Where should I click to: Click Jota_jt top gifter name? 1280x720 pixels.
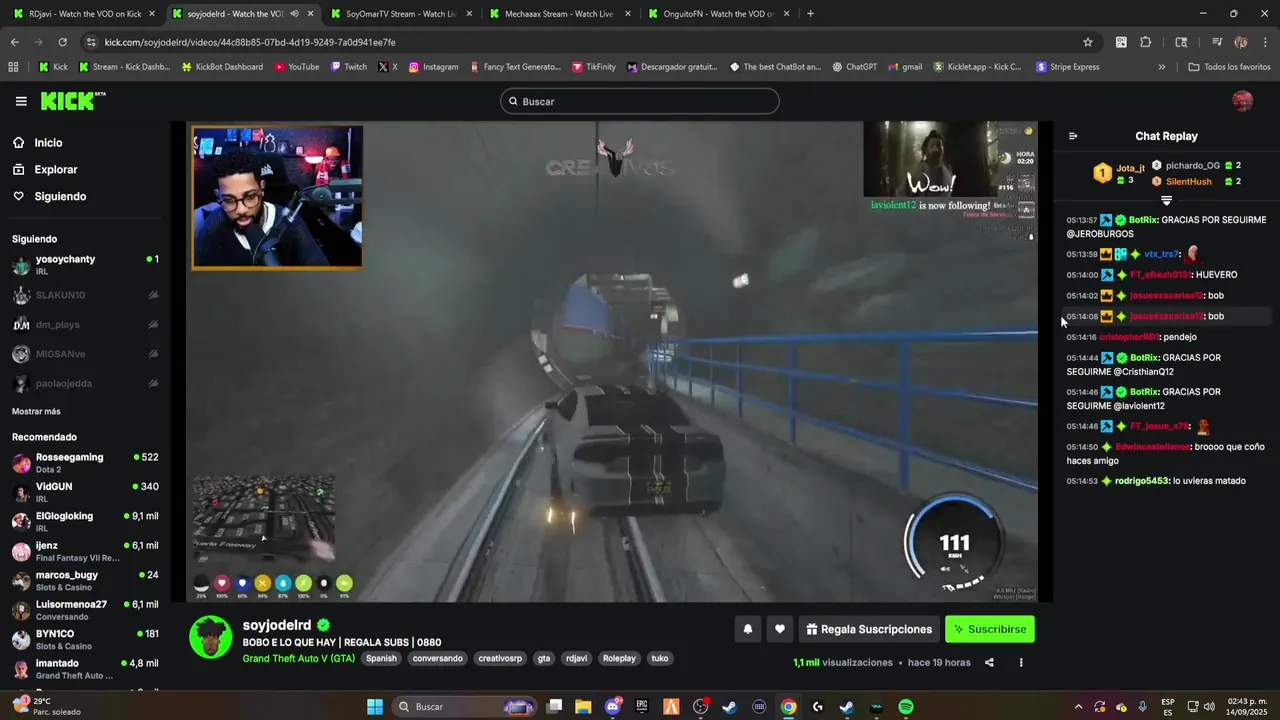[1130, 168]
